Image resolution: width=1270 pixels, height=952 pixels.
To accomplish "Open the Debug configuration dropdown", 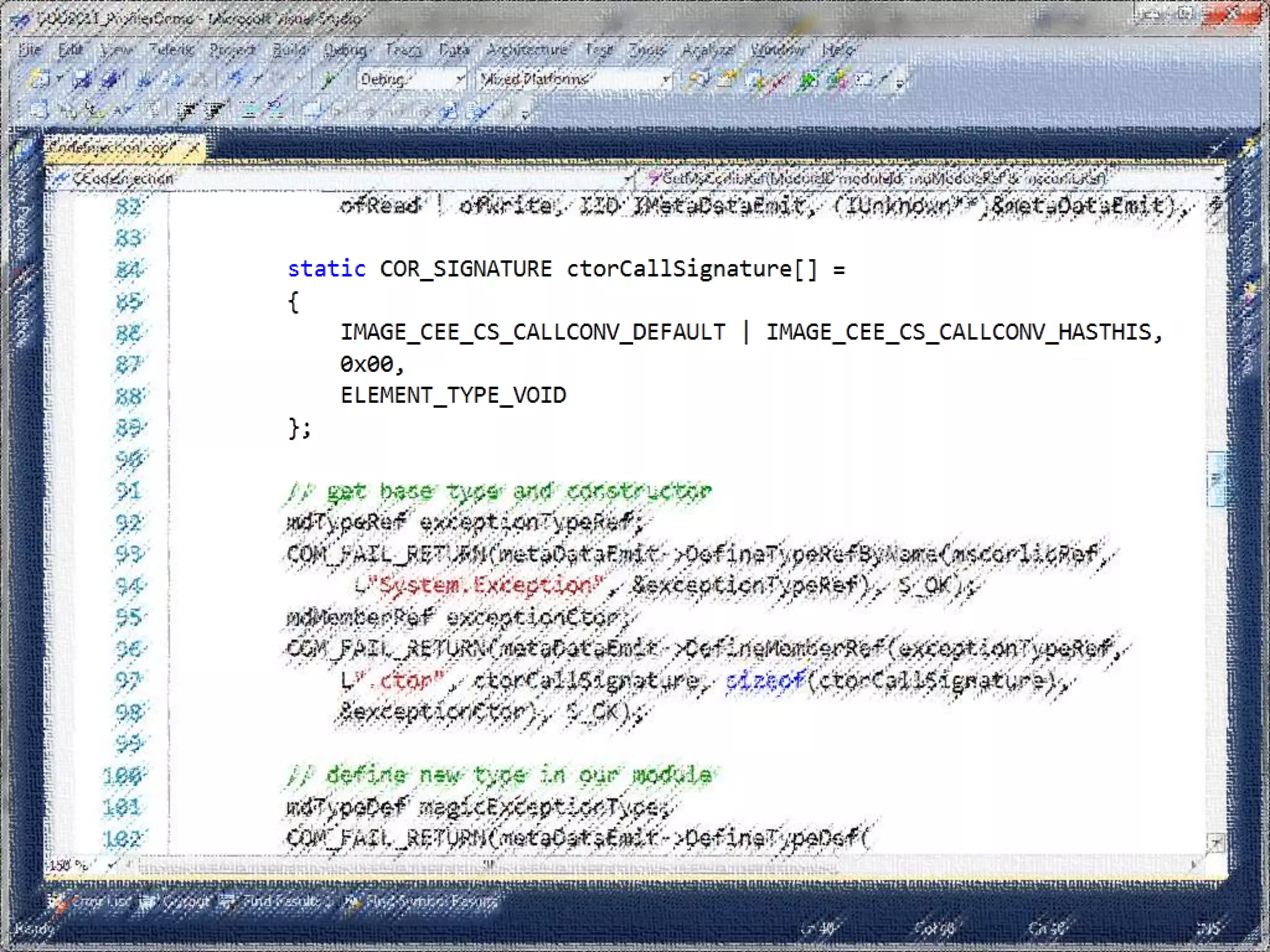I will [460, 79].
